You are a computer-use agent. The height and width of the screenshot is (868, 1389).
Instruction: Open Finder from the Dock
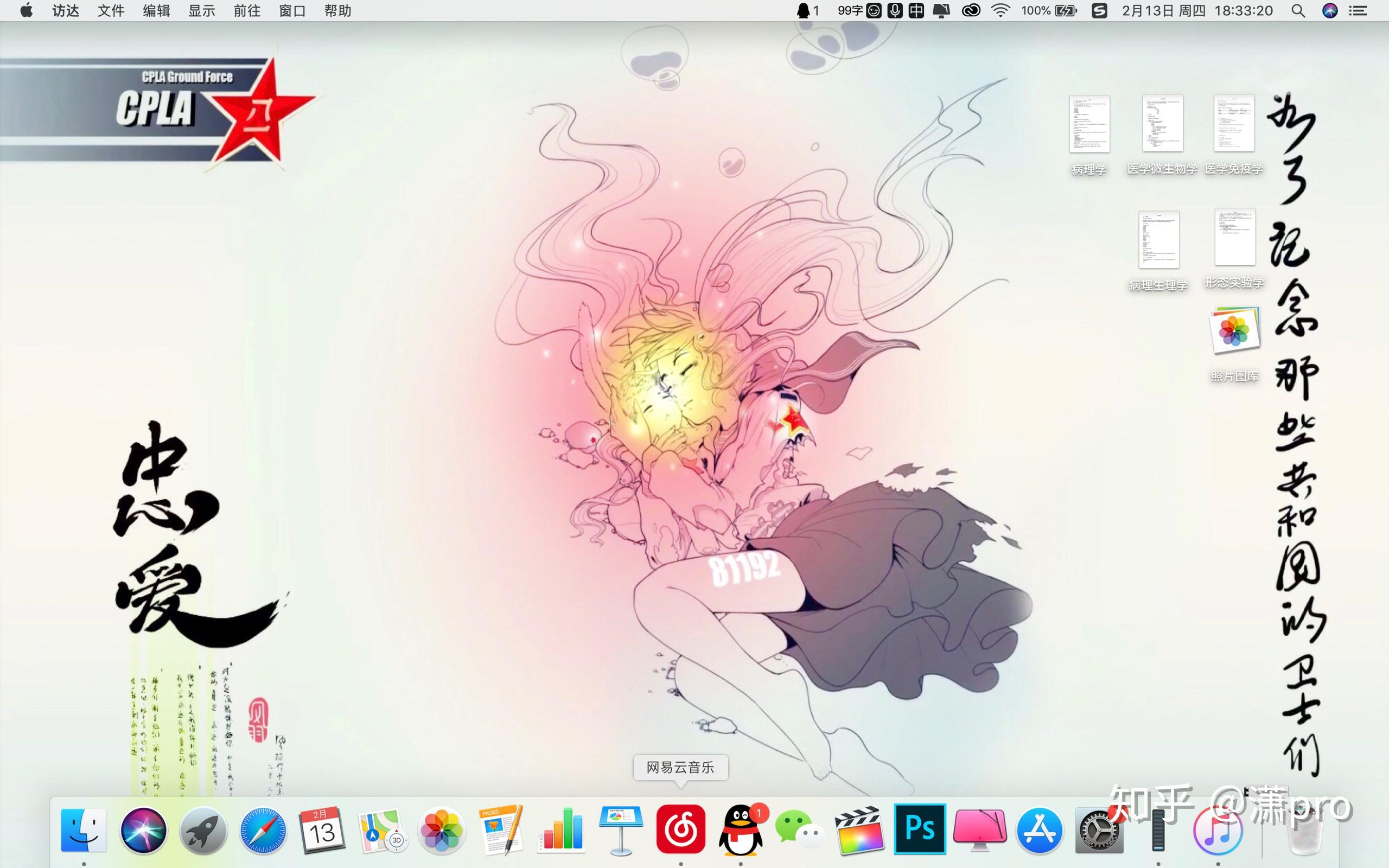pos(84,830)
